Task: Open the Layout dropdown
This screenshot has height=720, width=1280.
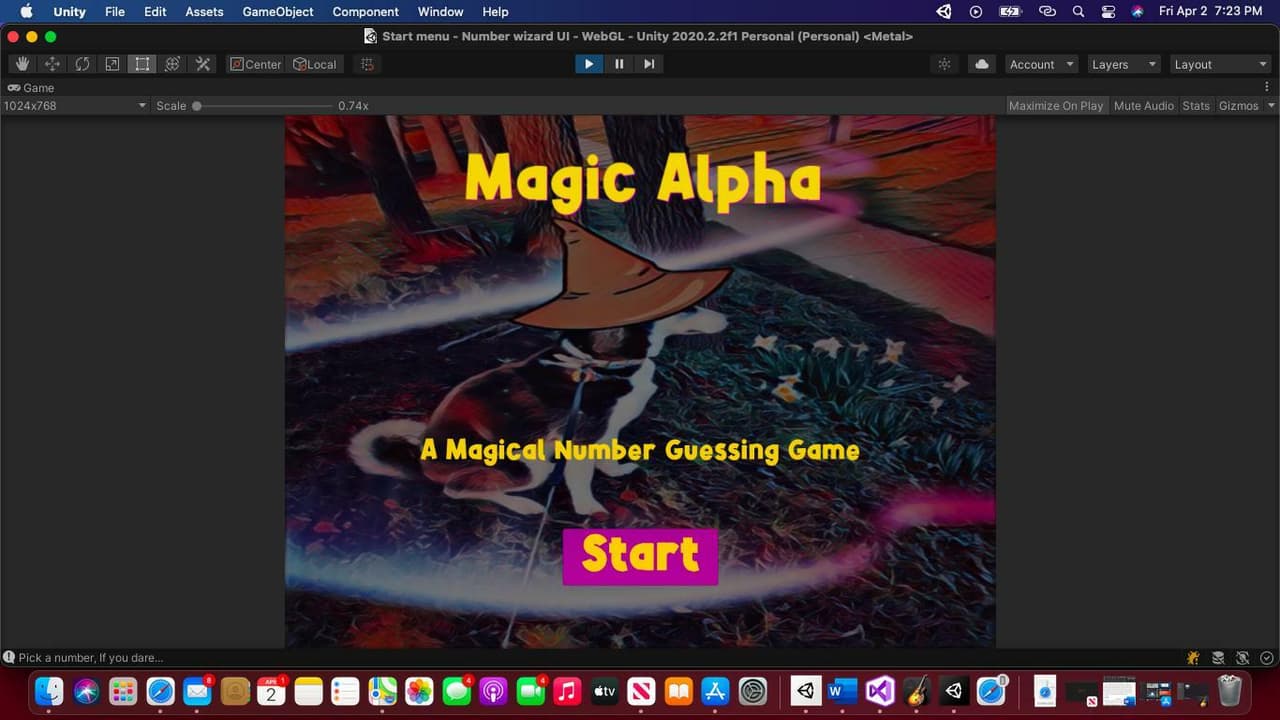Action: (x=1220, y=64)
